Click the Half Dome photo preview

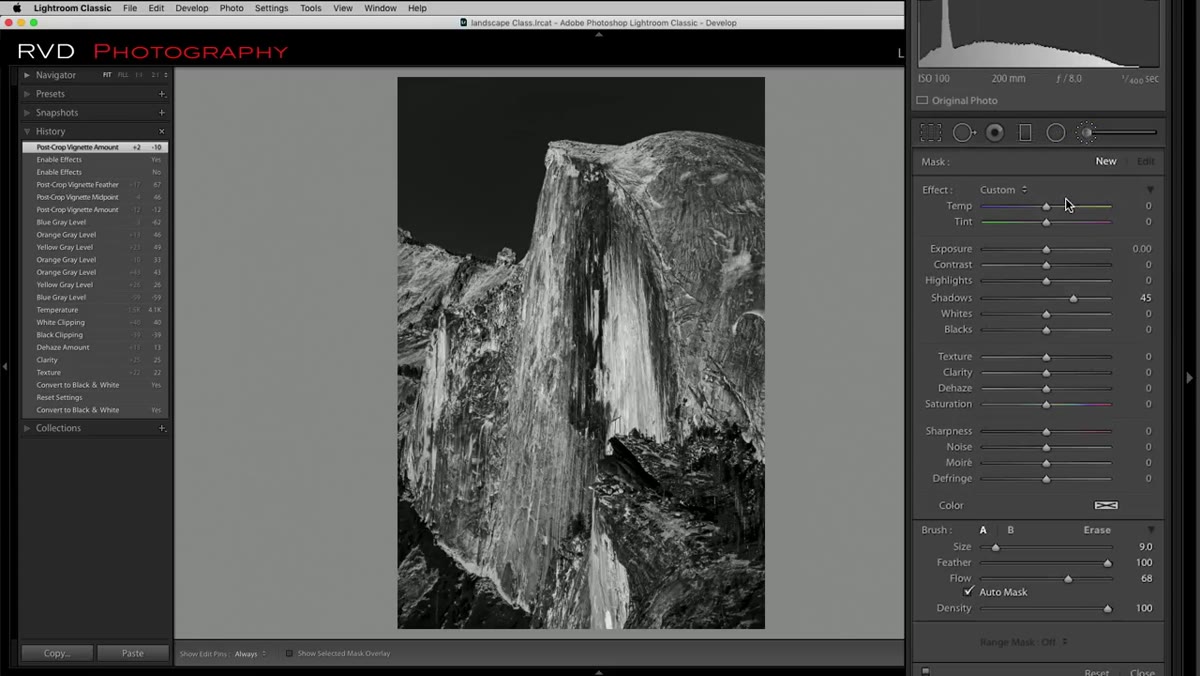581,353
